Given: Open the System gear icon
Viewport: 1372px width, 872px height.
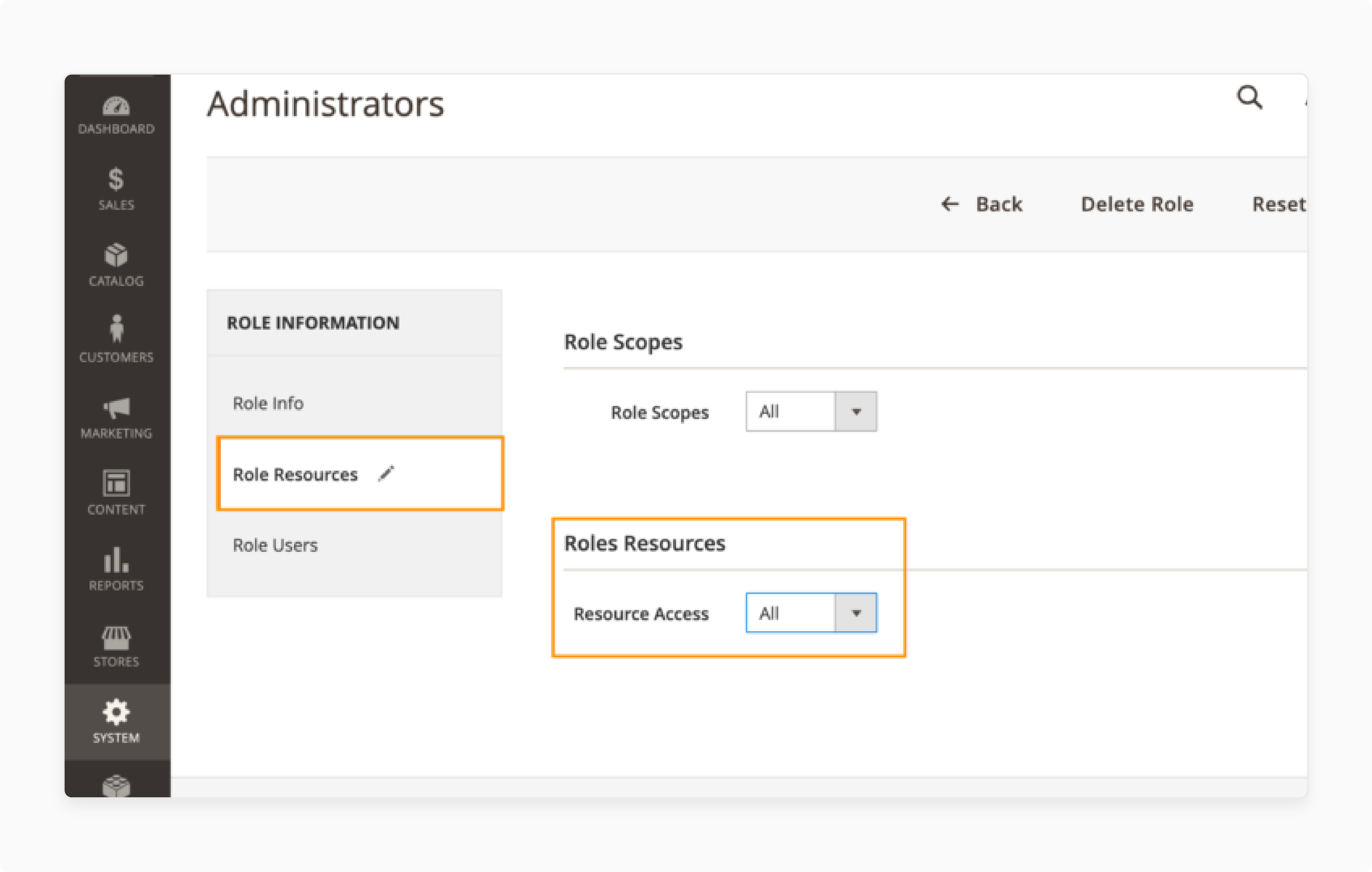Looking at the screenshot, I should [x=116, y=712].
